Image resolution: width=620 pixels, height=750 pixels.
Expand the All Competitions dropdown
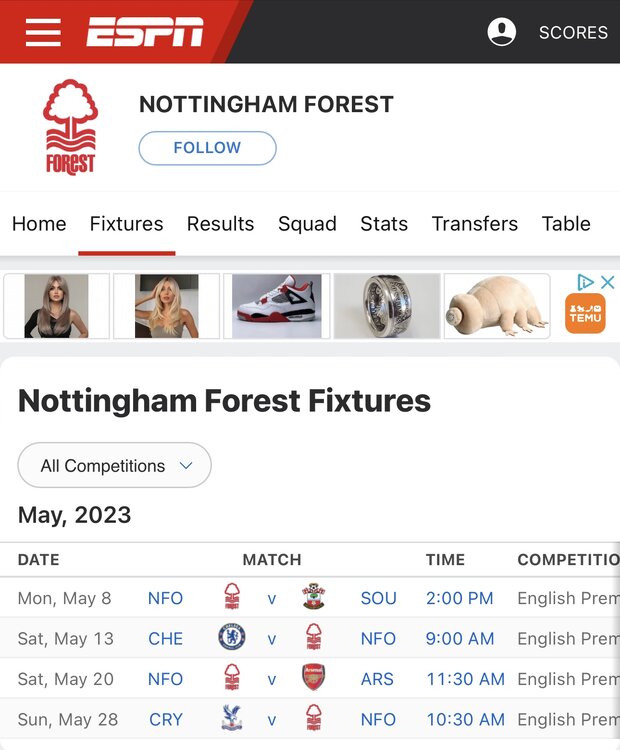coord(115,465)
